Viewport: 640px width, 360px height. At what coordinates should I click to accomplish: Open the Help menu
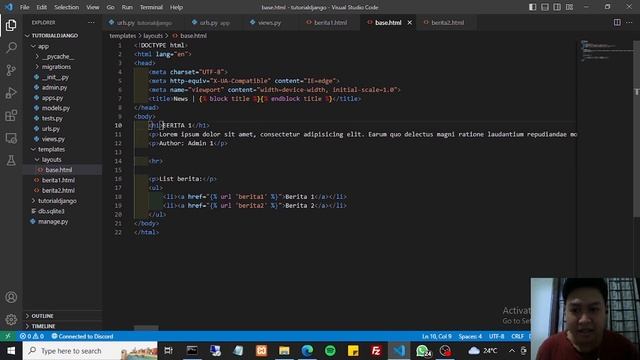(x=176, y=7)
